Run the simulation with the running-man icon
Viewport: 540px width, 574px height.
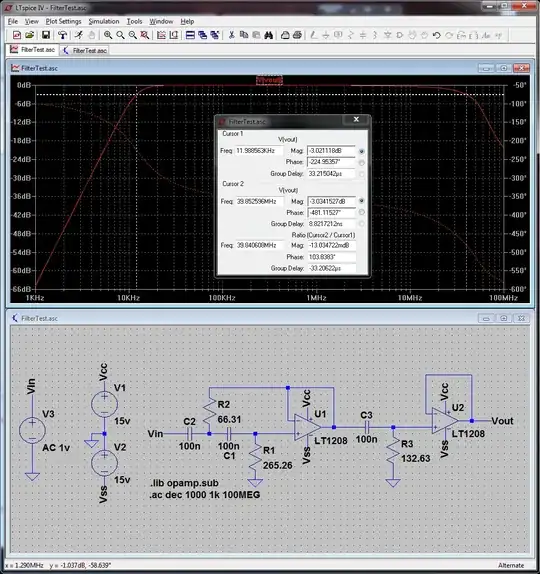coord(79,35)
